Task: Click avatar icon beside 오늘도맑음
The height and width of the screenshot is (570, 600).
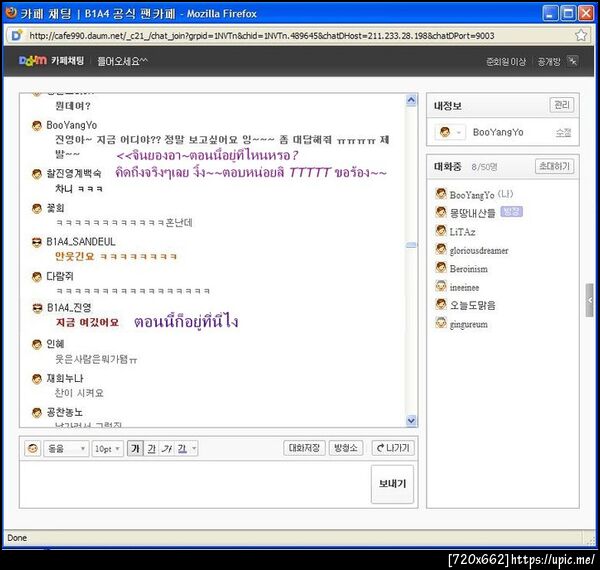Action: pos(441,305)
